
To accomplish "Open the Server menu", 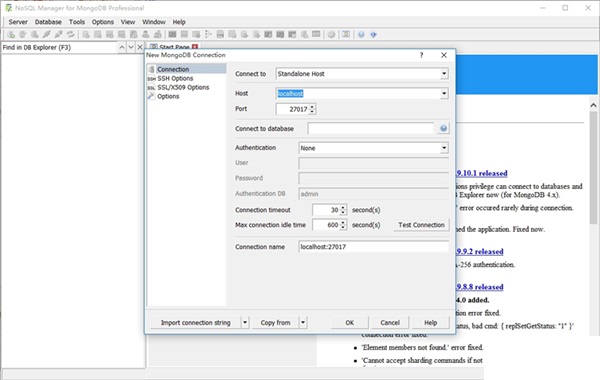I will (18, 22).
